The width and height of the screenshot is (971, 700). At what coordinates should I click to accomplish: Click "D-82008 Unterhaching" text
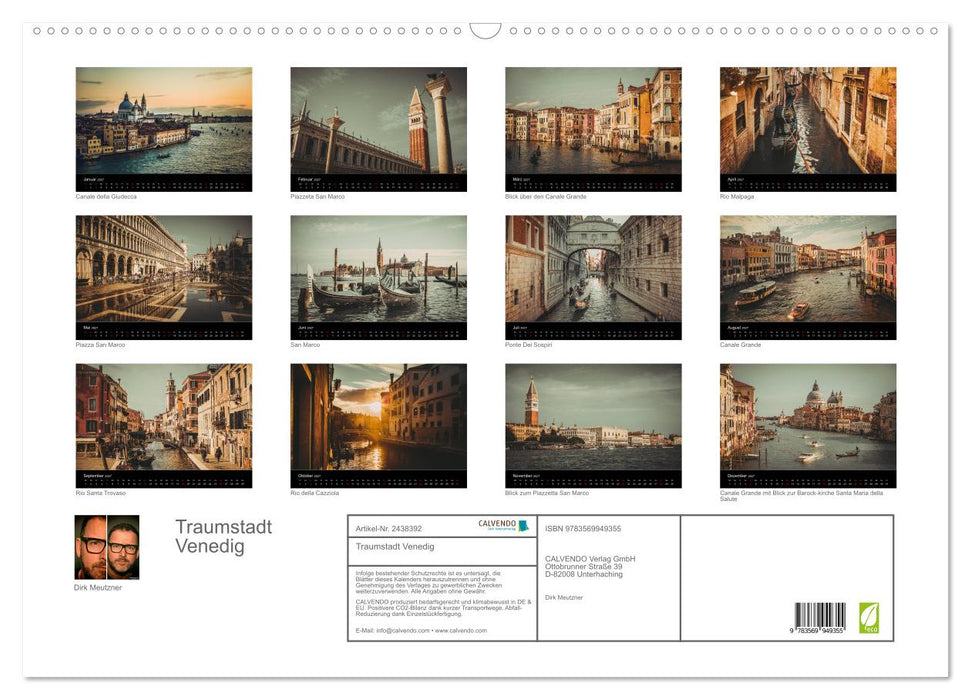pyautogui.click(x=584, y=574)
